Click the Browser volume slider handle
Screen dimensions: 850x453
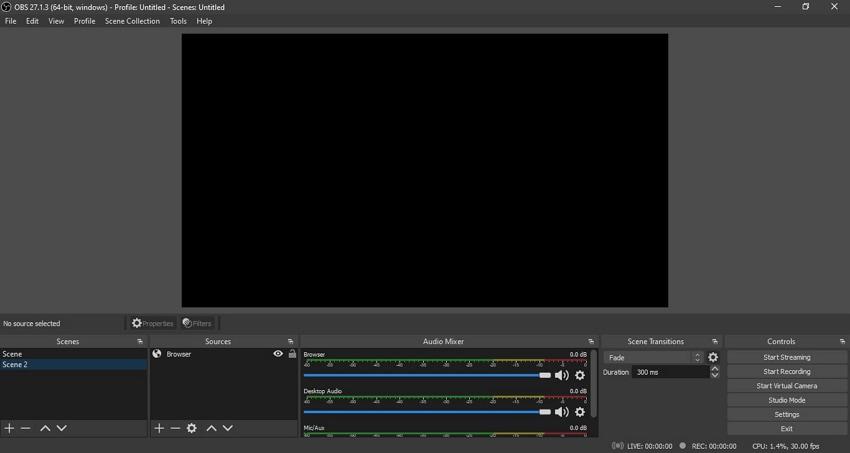pos(545,375)
